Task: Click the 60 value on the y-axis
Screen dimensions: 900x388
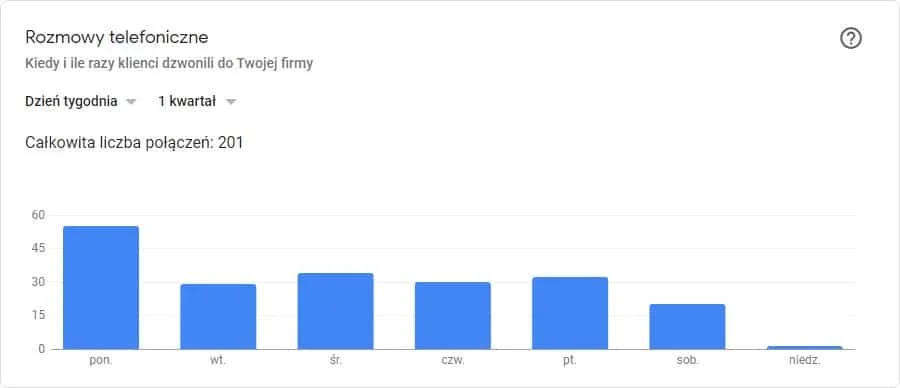Action: click(x=38, y=215)
